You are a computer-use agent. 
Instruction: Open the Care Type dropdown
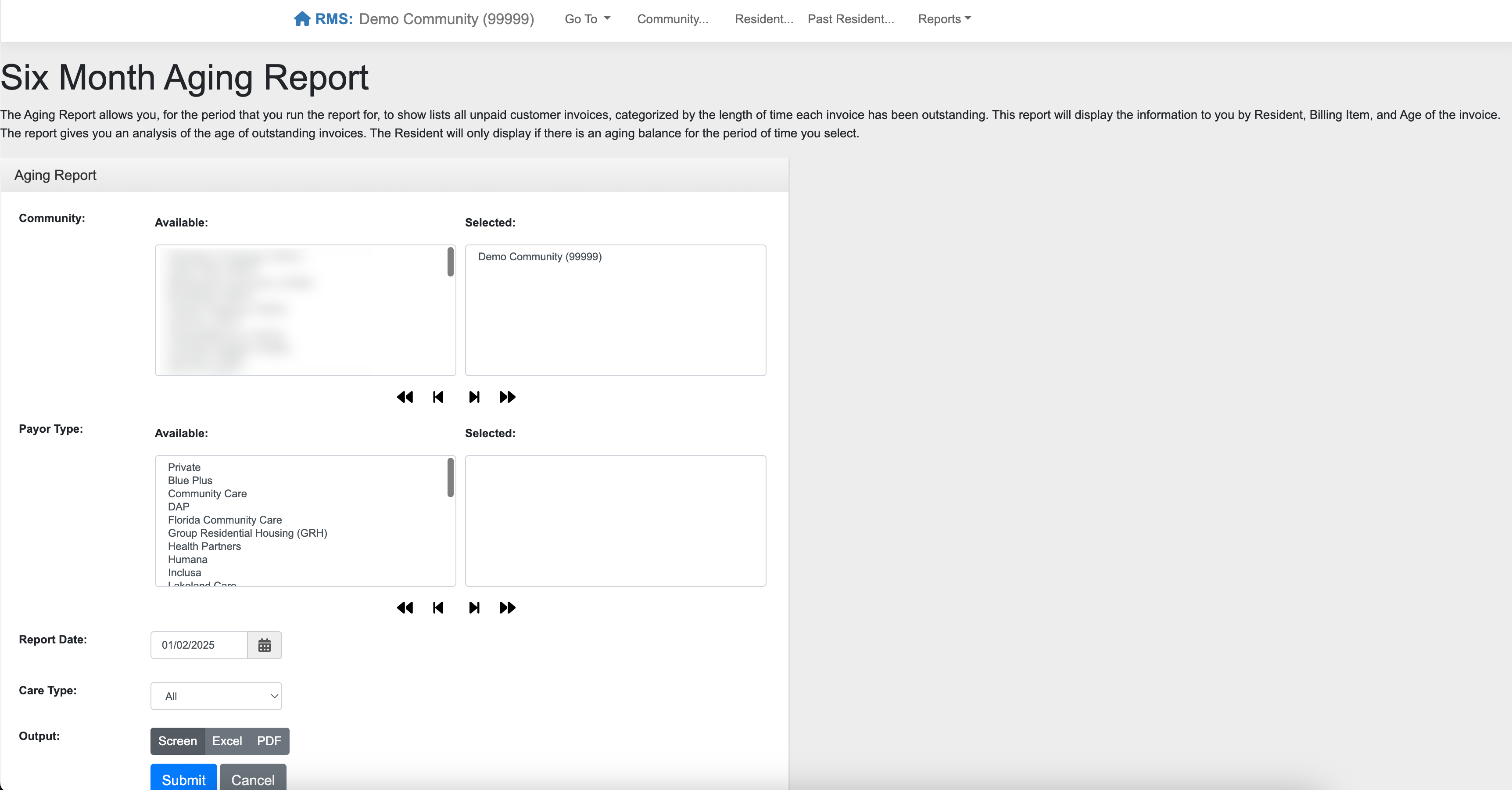click(x=216, y=697)
